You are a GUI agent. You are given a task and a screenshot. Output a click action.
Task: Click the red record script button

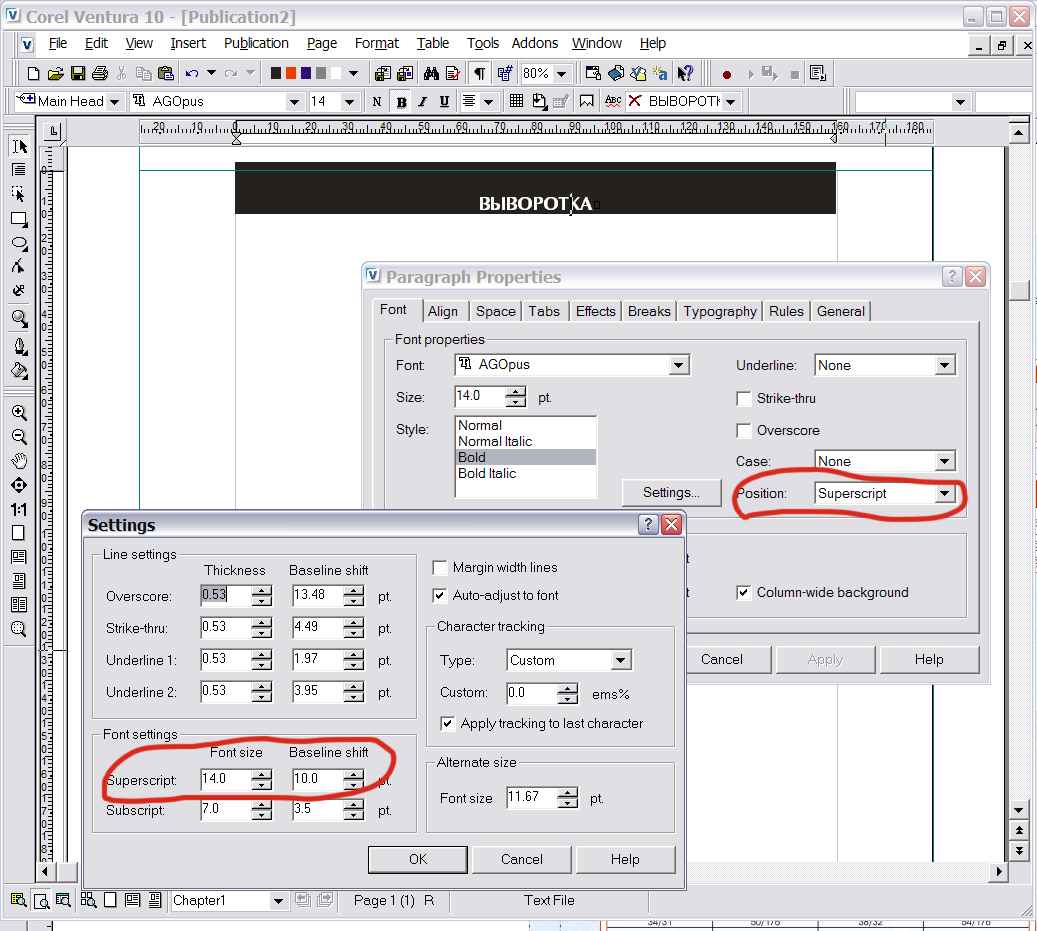point(727,74)
